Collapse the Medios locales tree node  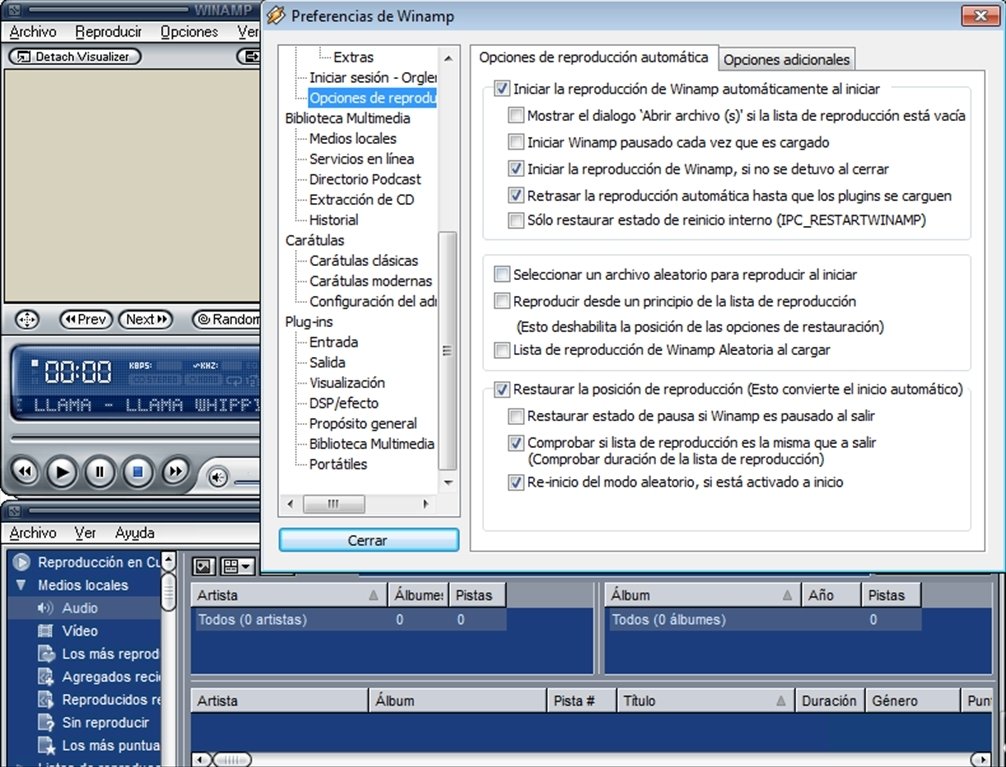click(x=21, y=585)
